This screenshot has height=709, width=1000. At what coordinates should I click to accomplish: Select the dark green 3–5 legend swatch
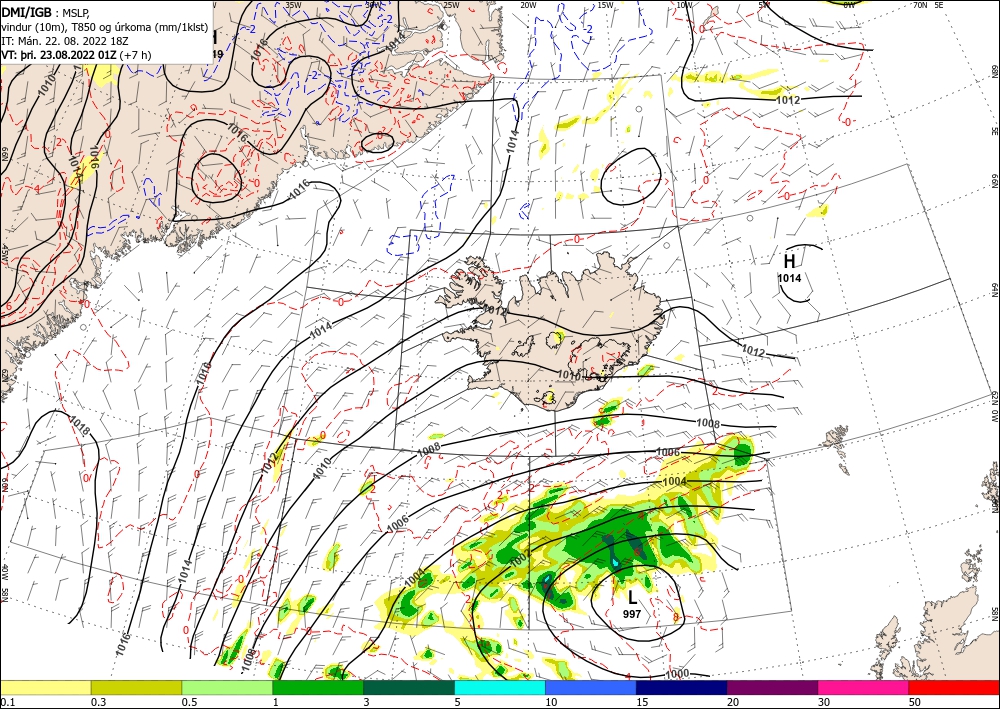point(409,687)
